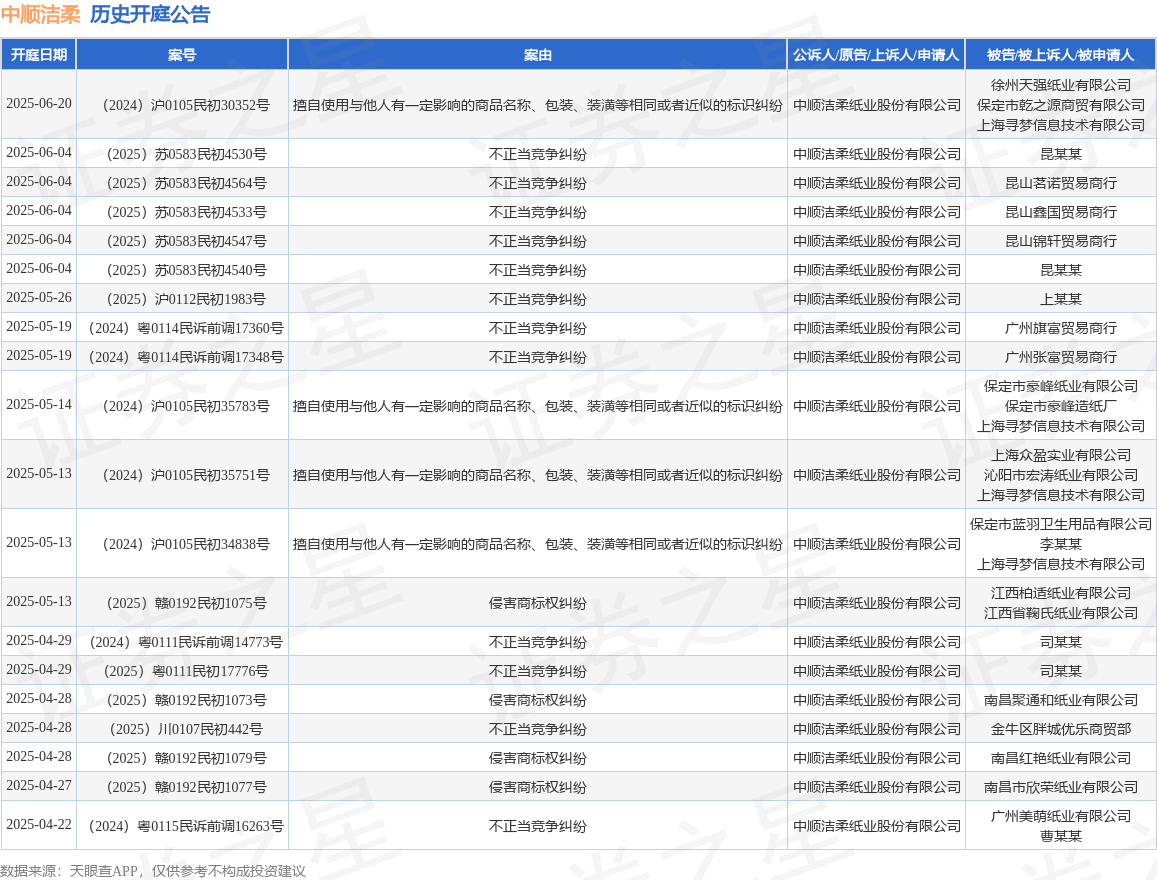
Task: Select the date 2025-05-14
Action: pos(39,405)
